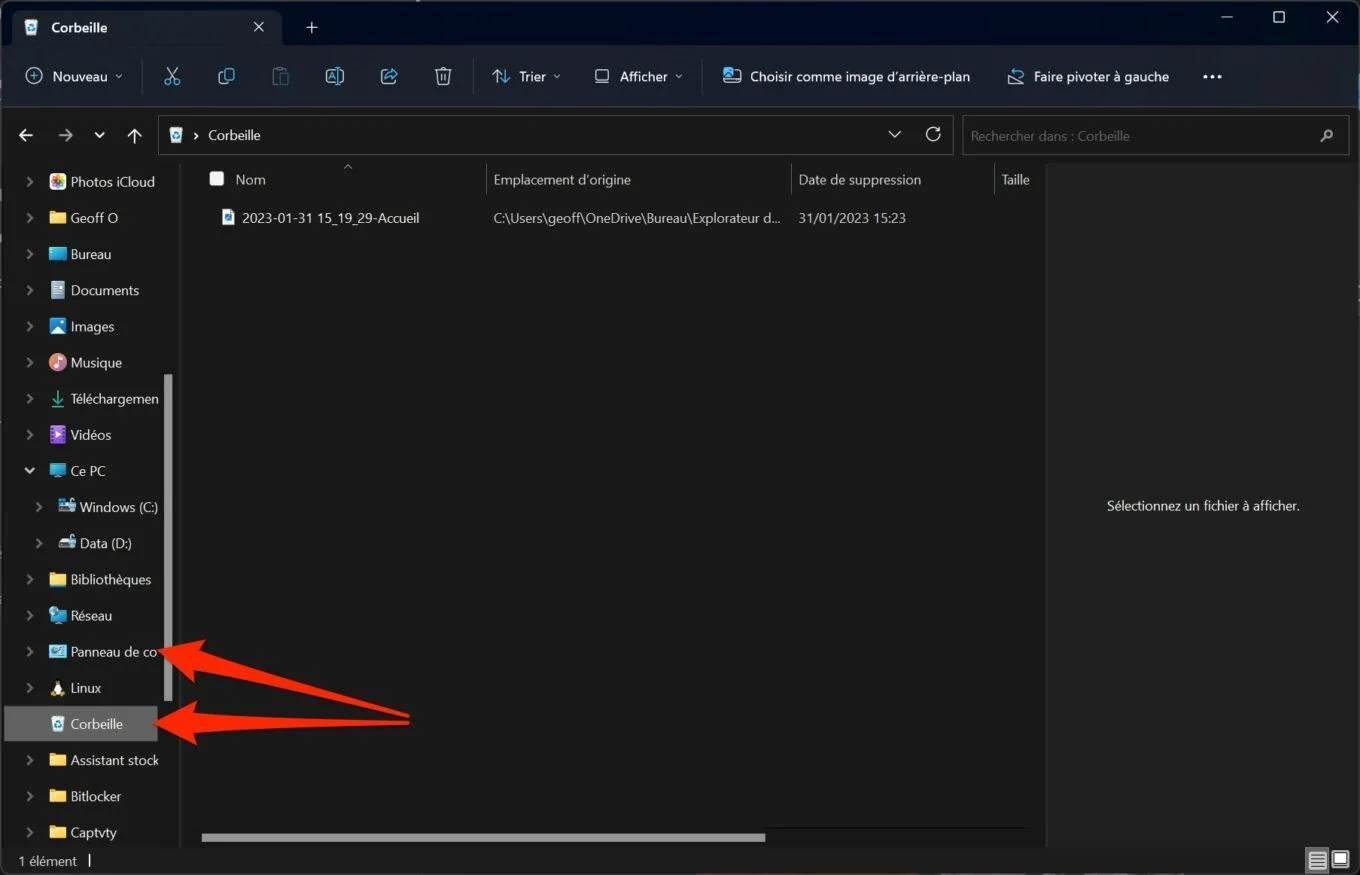Sort by Emplacement d'origine column header

[x=637, y=180]
